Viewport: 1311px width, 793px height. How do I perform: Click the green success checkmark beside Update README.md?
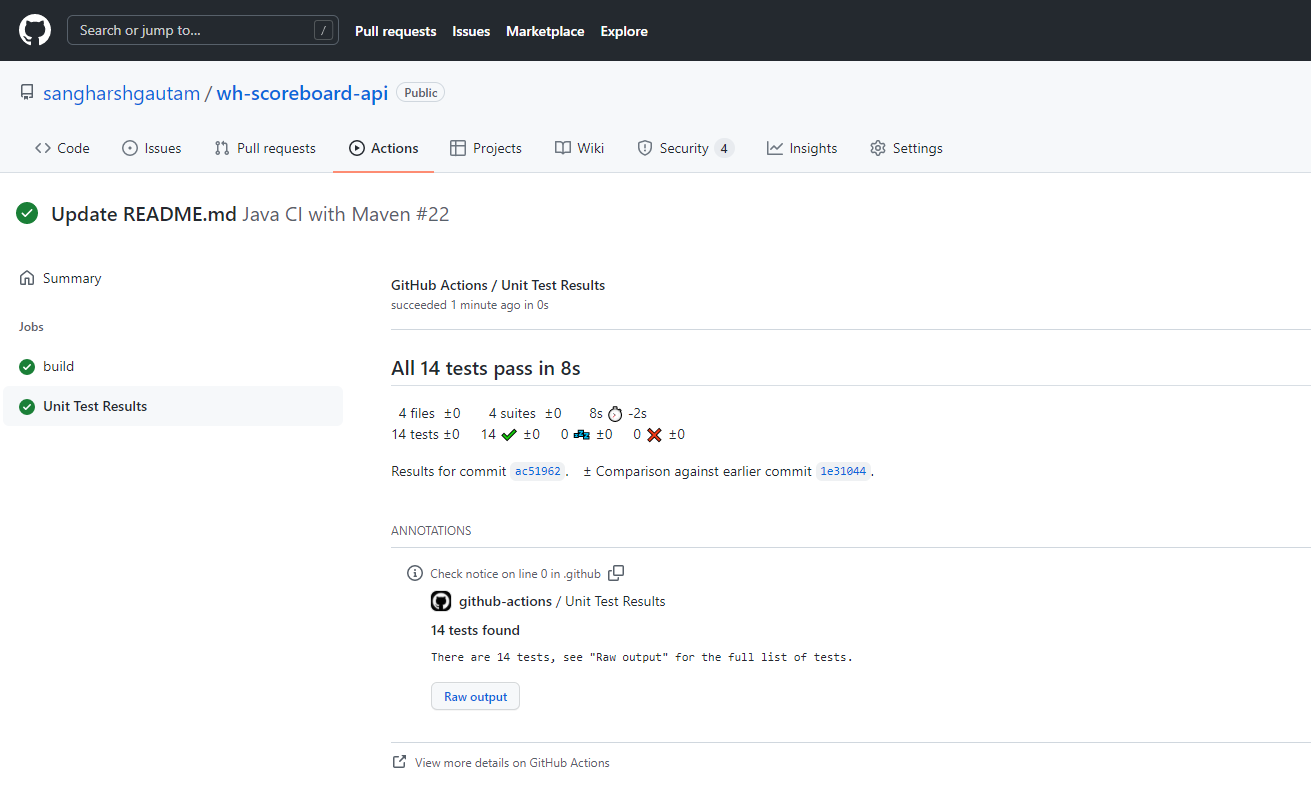click(x=27, y=213)
